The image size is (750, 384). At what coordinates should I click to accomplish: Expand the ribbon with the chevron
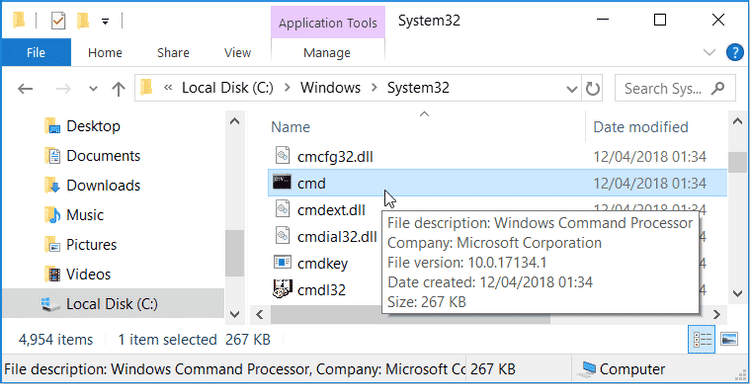[x=709, y=52]
